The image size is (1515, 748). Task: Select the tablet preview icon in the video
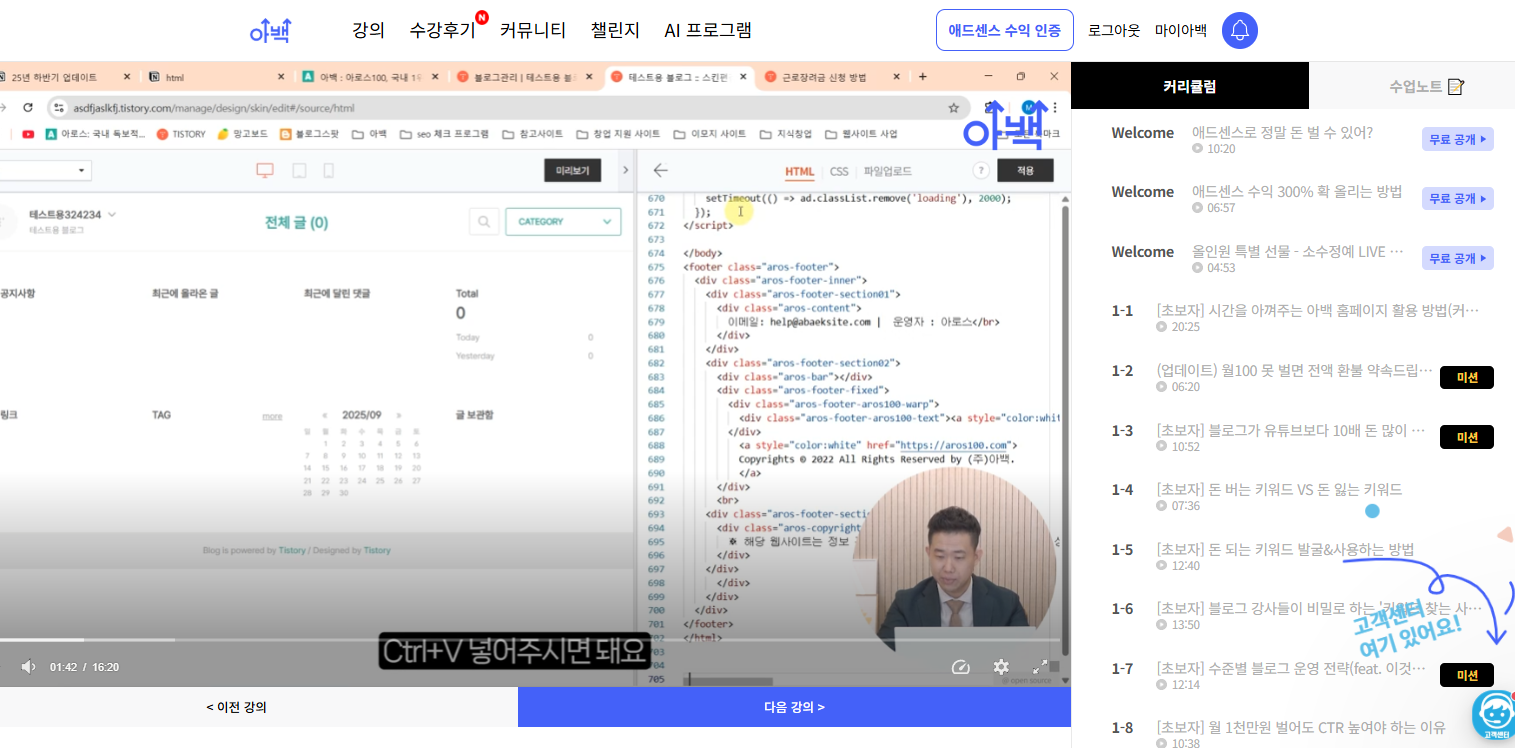pyautogui.click(x=298, y=171)
